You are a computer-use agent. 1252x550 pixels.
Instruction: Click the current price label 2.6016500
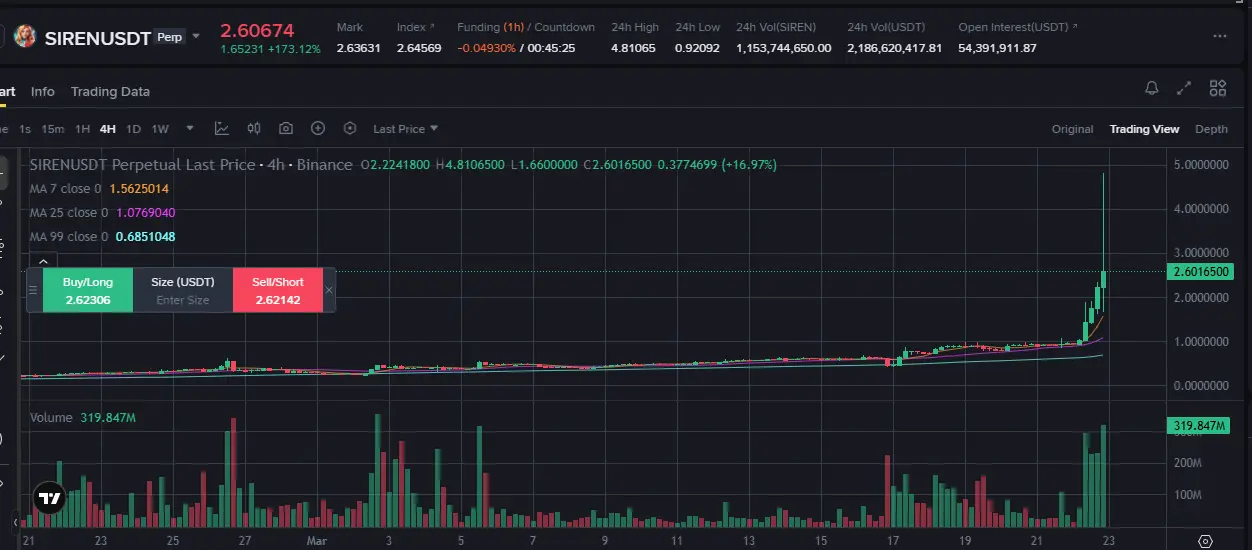pos(1200,272)
